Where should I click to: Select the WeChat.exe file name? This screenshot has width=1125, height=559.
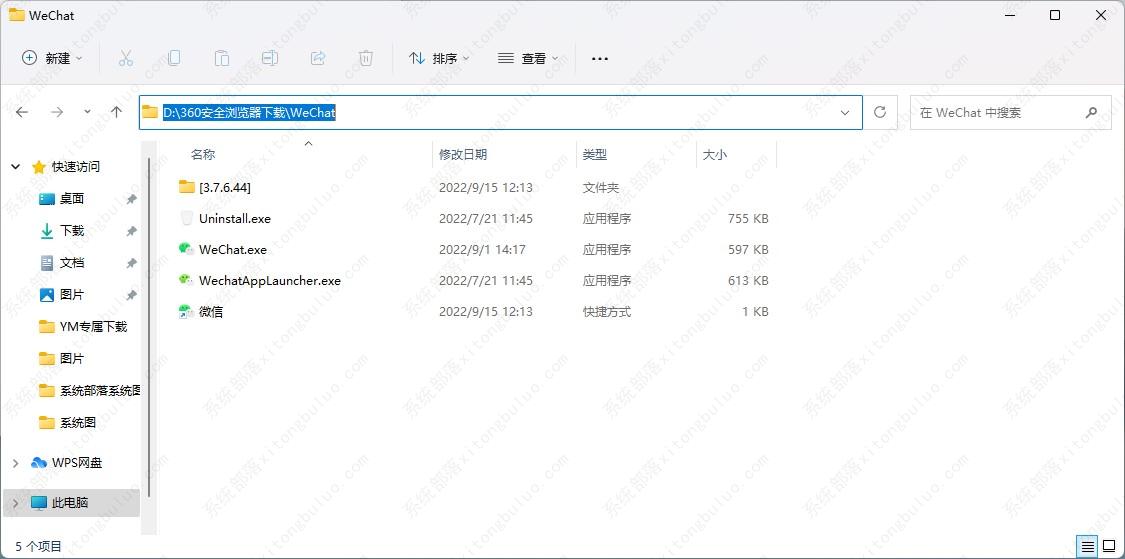tap(233, 250)
